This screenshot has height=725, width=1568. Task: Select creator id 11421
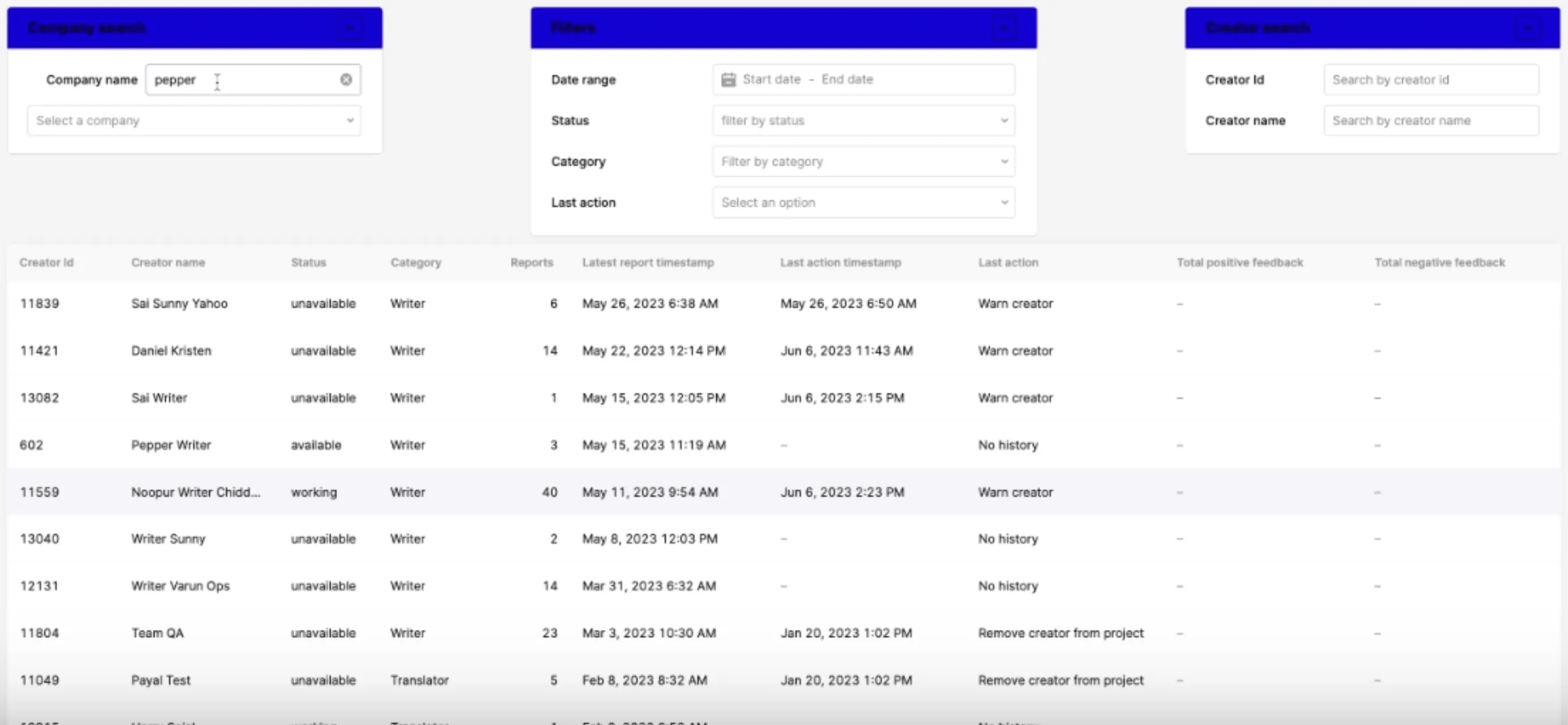pyautogui.click(x=40, y=351)
